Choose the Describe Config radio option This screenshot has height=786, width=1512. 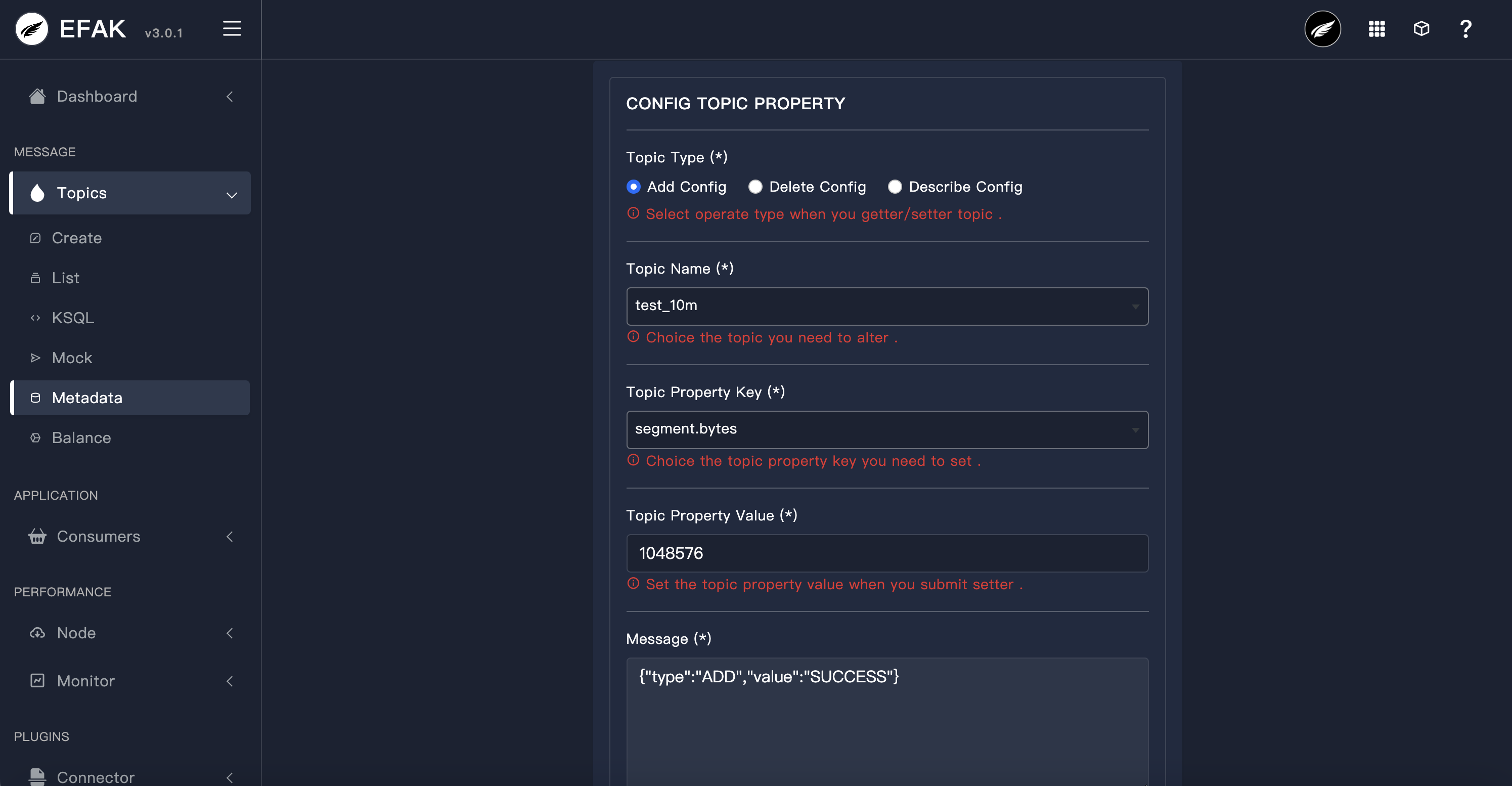tap(895, 187)
